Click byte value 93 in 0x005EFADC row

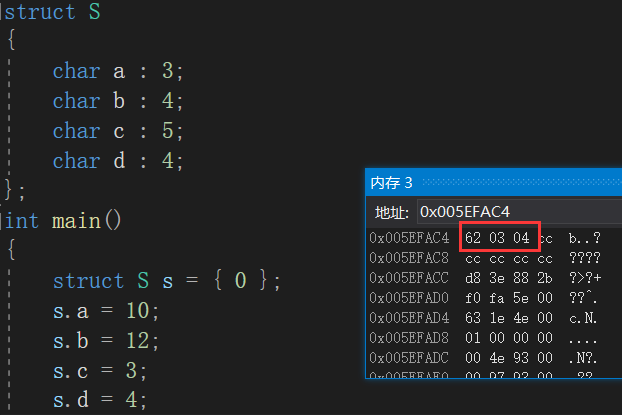pos(521,358)
